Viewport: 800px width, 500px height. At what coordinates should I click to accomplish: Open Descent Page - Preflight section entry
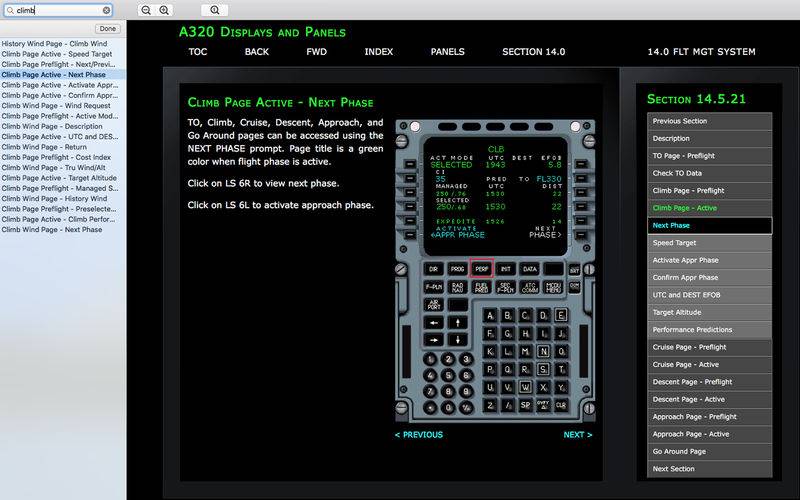709,382
